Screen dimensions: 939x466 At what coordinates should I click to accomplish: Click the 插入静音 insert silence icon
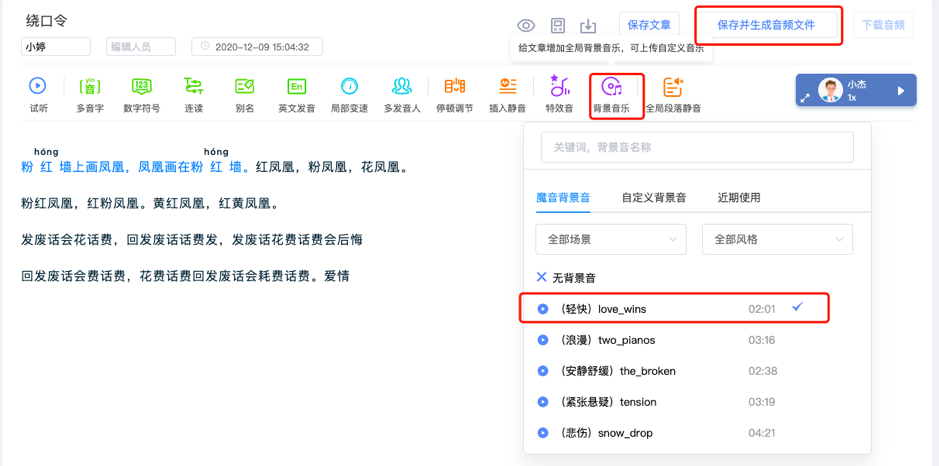coord(507,86)
